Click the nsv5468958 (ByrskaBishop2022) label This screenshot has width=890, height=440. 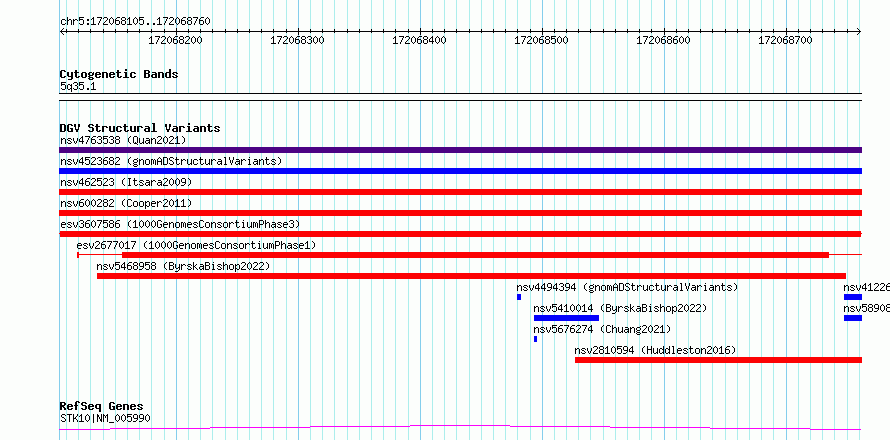(x=183, y=266)
